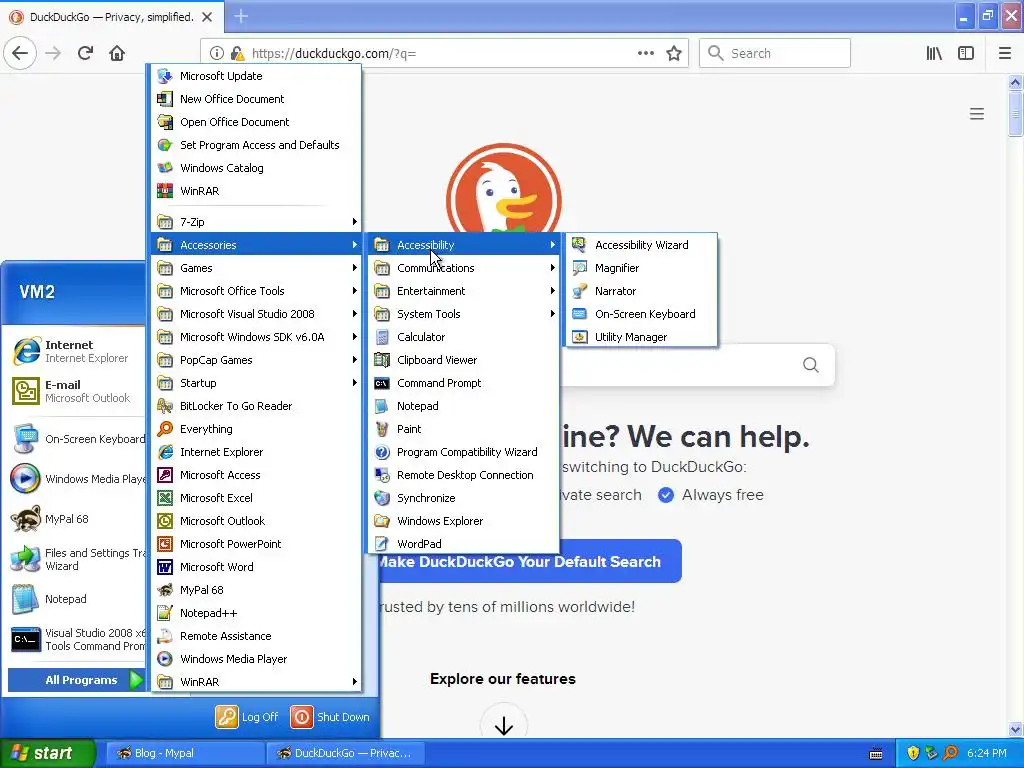The image size is (1024, 768).
Task: Click All Programs button
Action: tap(76, 680)
